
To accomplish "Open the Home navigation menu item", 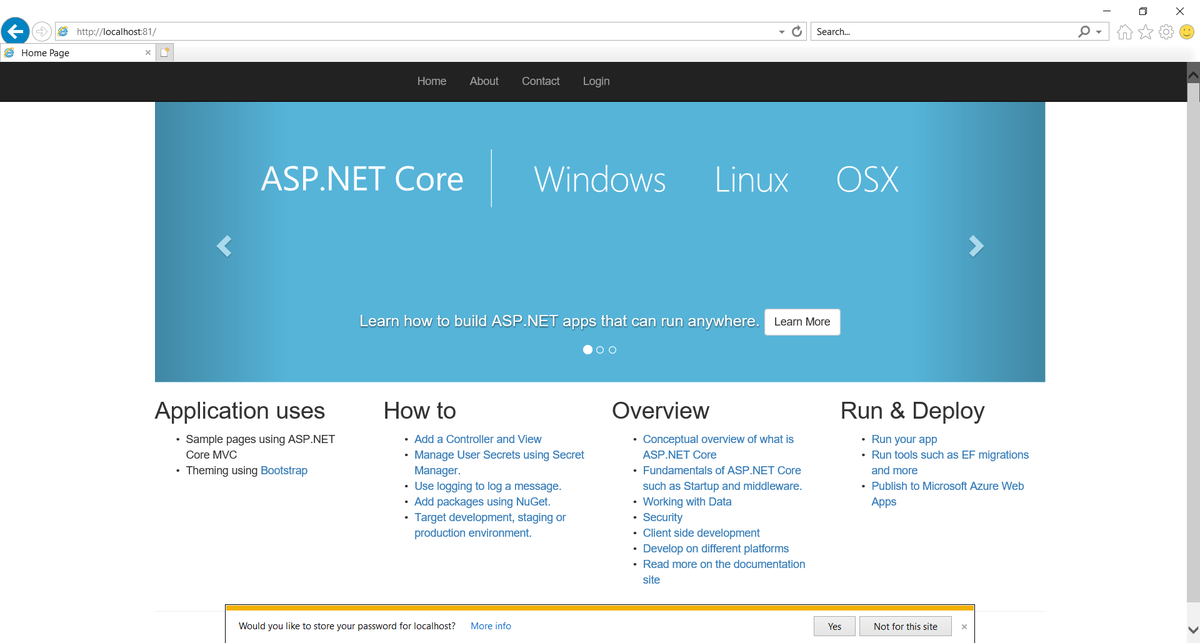I will coord(432,81).
